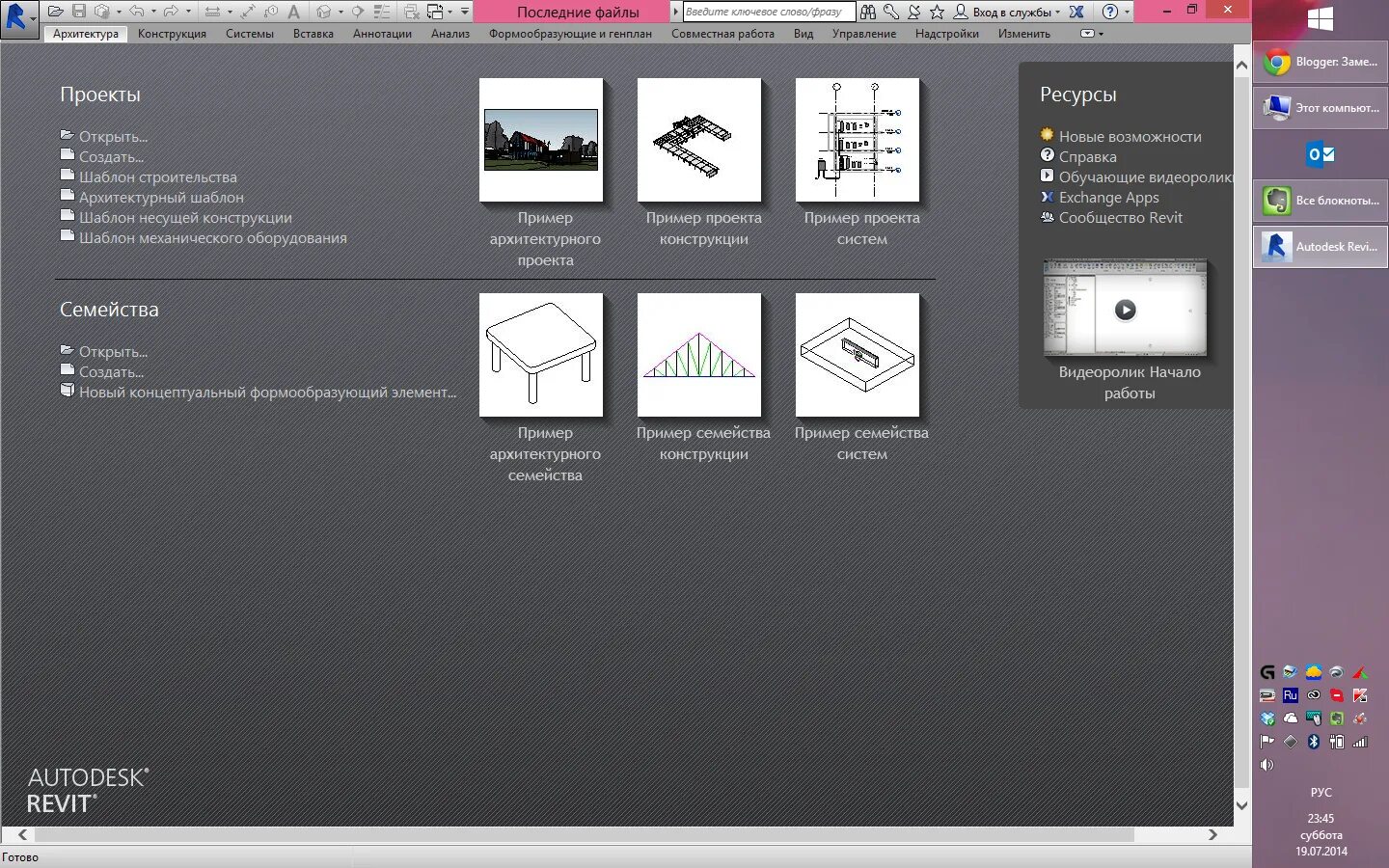
Task: Click the Close Hidden Windows icon
Action: pos(413,11)
